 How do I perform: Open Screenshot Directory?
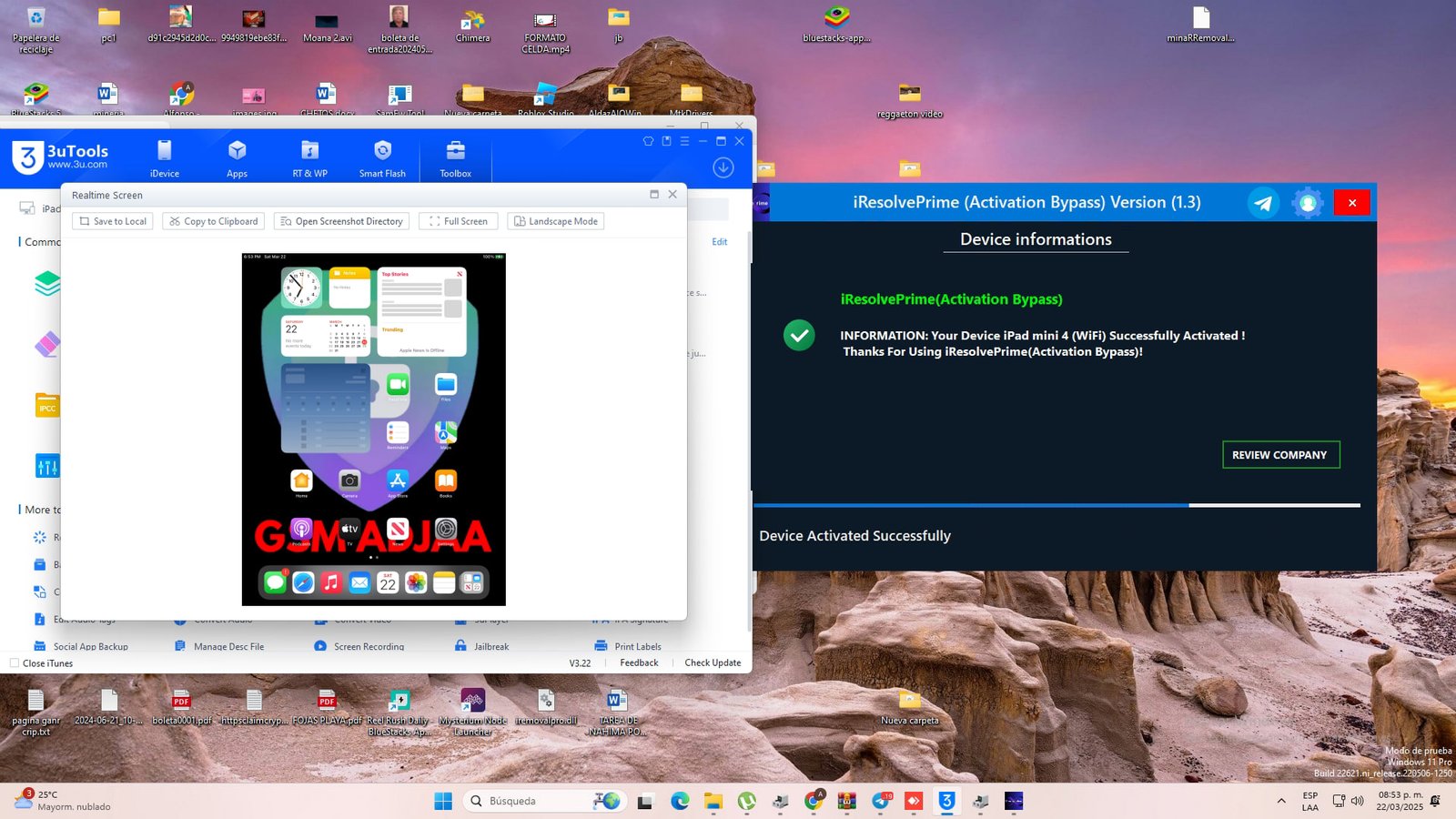[341, 221]
